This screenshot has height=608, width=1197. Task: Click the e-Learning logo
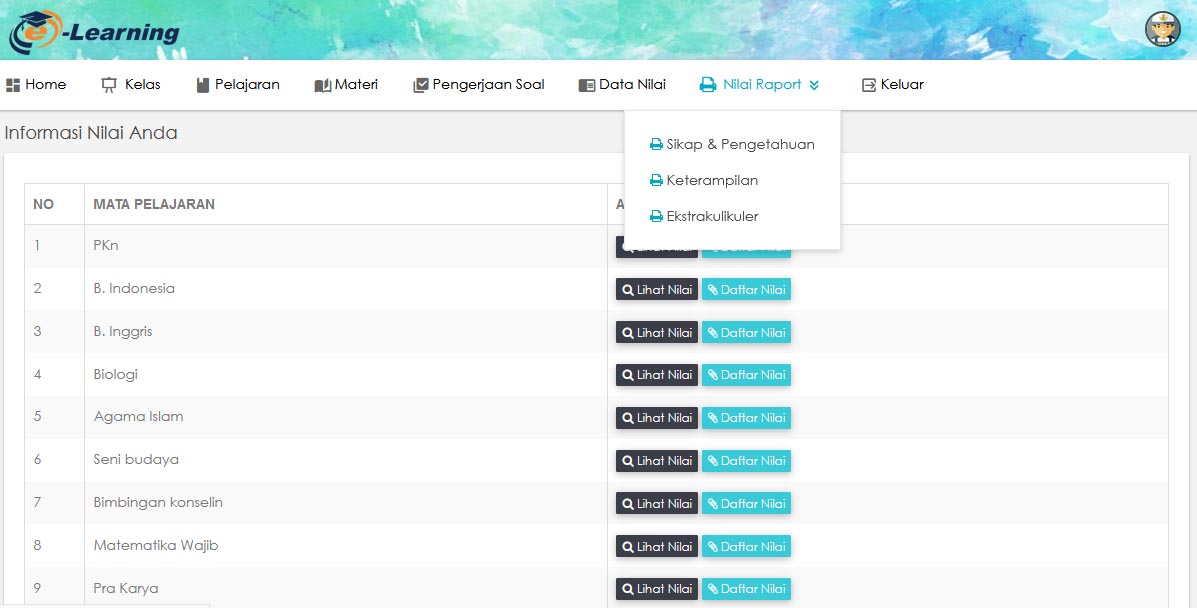[95, 32]
